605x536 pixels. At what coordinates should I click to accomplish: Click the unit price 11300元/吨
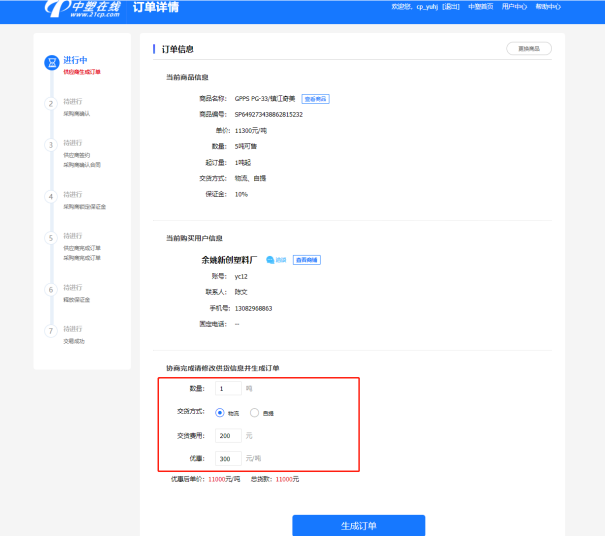tap(251, 131)
